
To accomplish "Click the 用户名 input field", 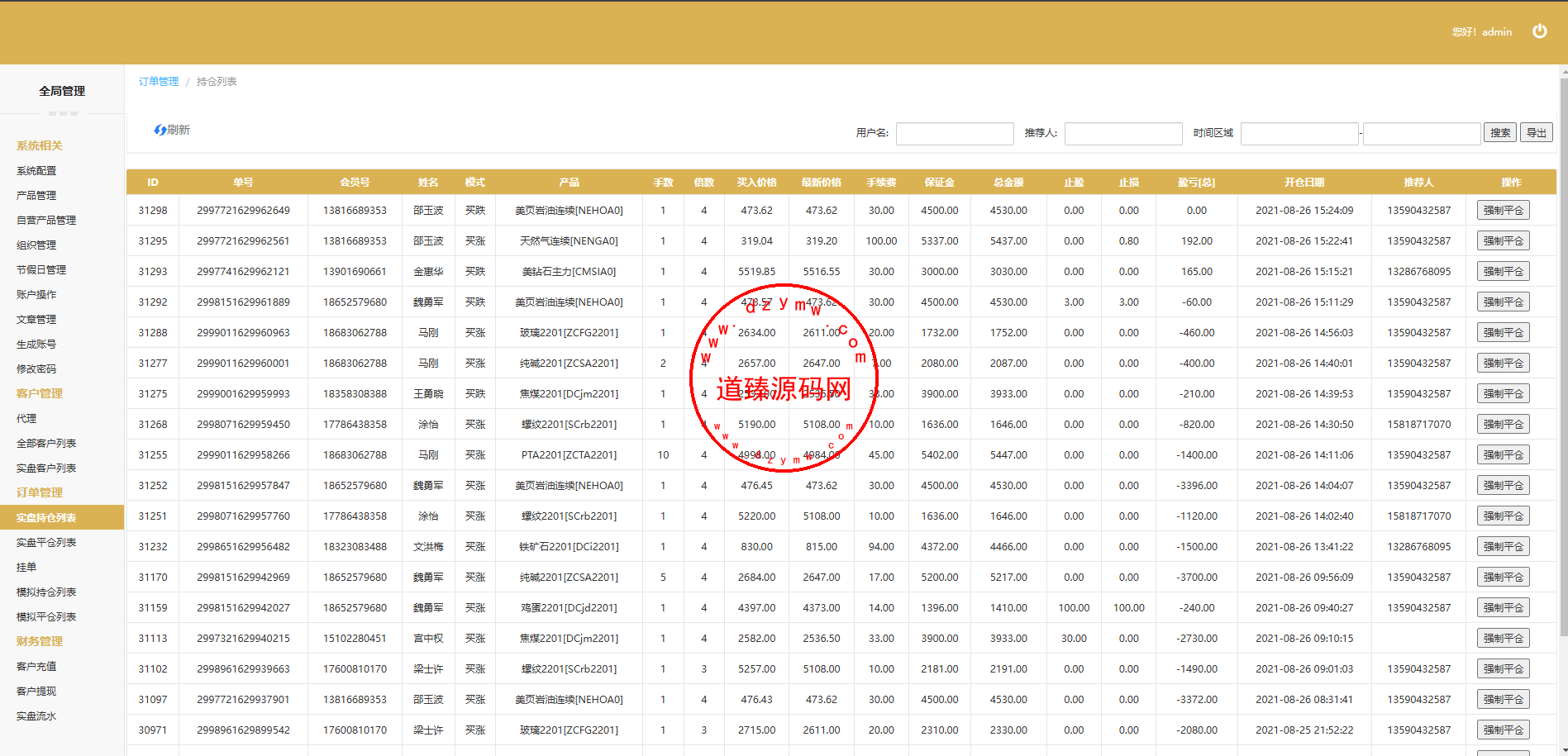I will coord(955,133).
